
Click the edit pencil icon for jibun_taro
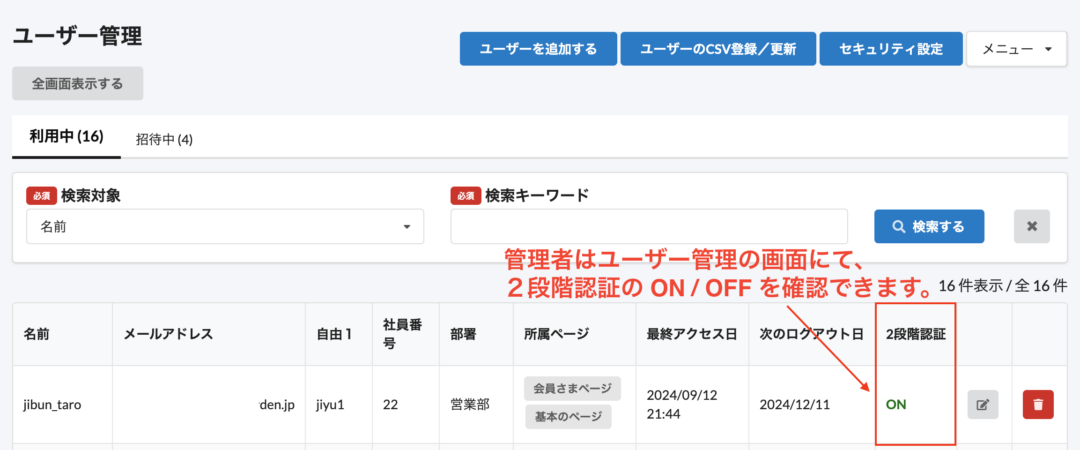pos(982,405)
